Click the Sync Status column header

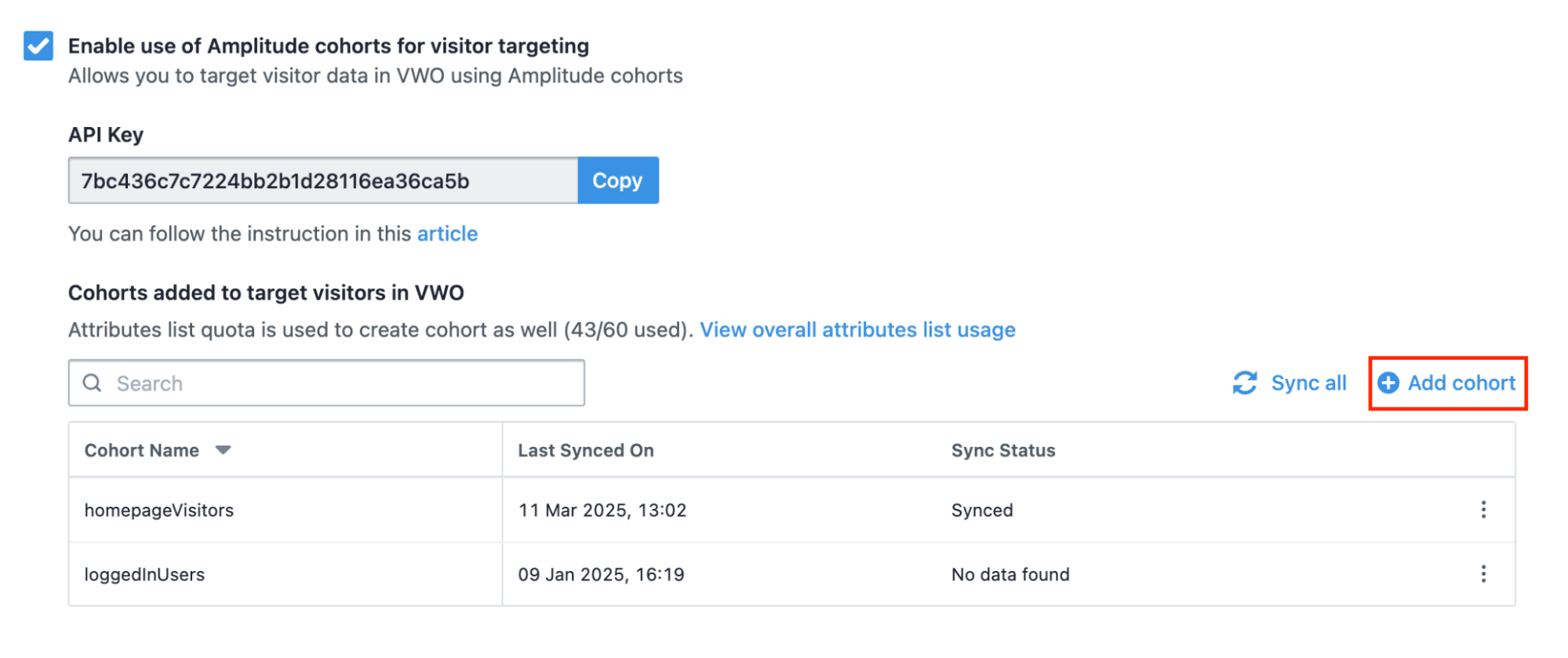click(x=1003, y=450)
